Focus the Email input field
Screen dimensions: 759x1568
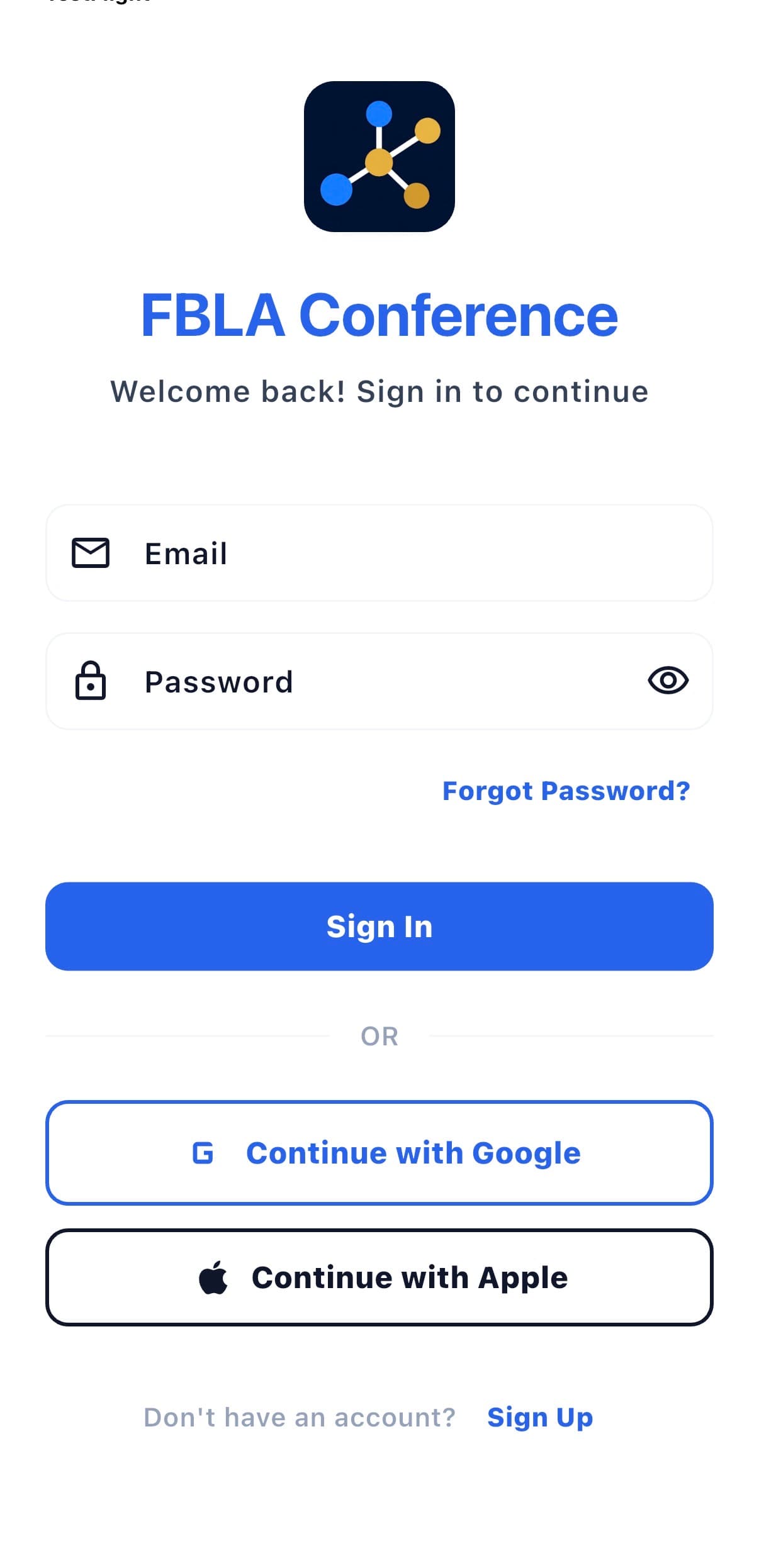click(x=403, y=553)
